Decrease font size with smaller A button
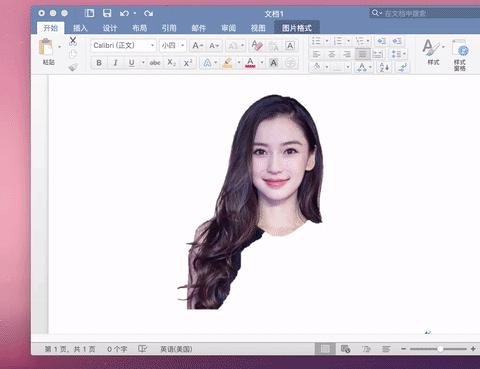Screen dimensions: 480x369 [x=214, y=45]
